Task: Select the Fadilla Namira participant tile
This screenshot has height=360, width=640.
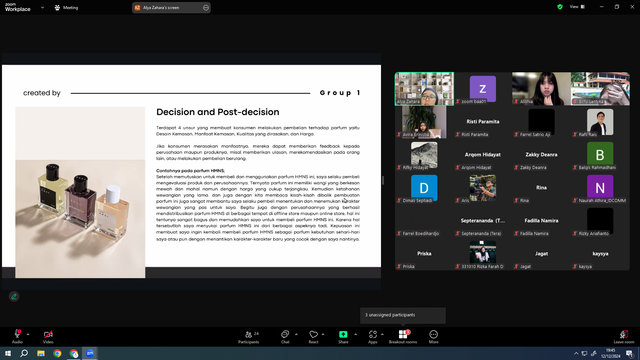Action: point(541,221)
